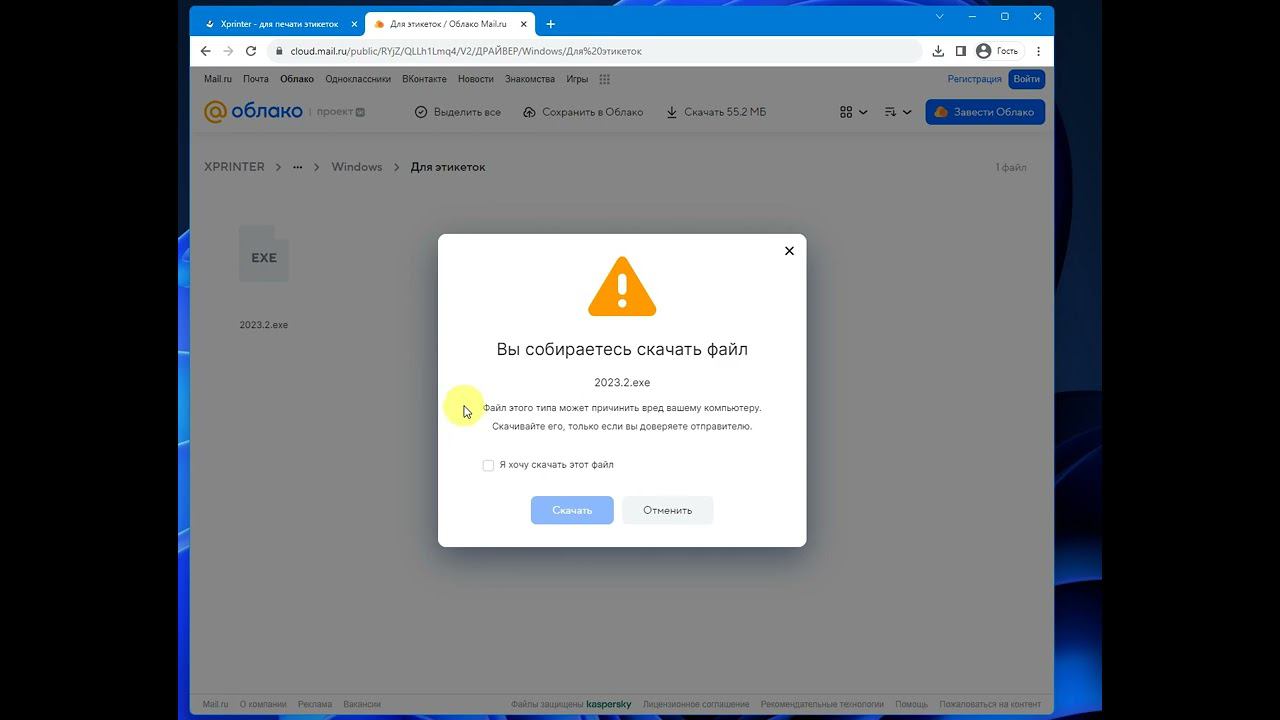
Task: Open the sort order dropdown
Action: coord(898,112)
